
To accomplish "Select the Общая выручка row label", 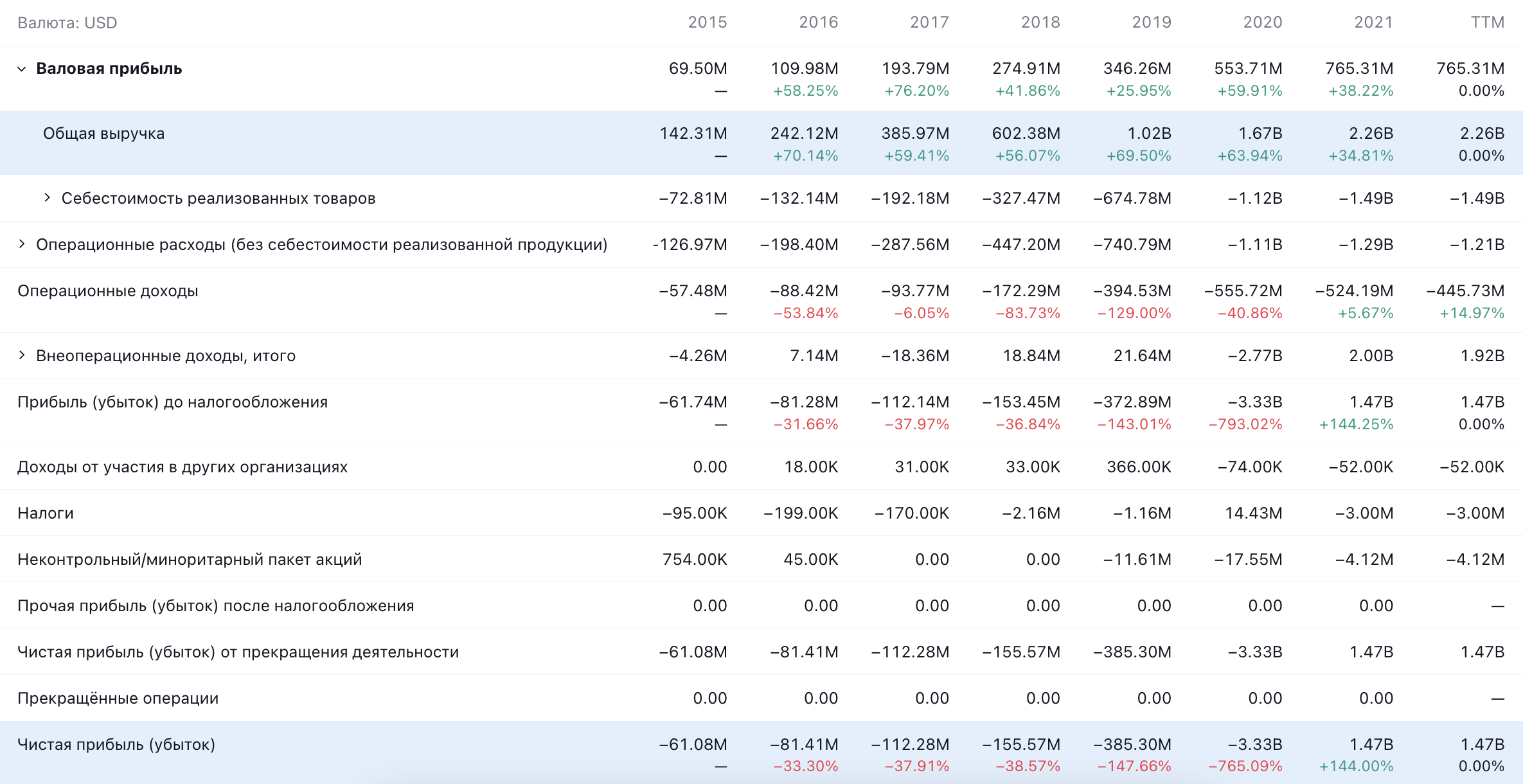I will 104,134.
